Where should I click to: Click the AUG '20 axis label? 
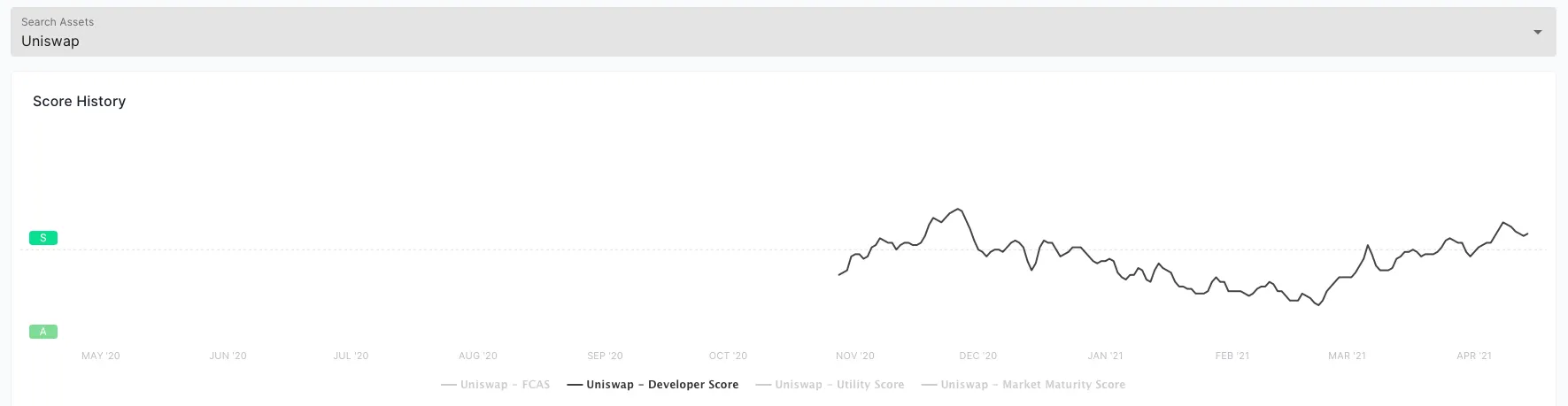pos(478,356)
